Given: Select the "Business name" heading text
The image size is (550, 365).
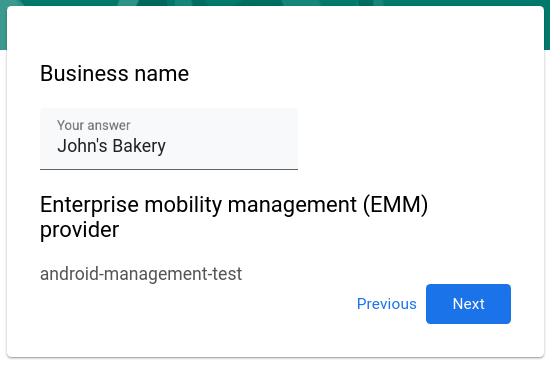Looking at the screenshot, I should pos(114,74).
